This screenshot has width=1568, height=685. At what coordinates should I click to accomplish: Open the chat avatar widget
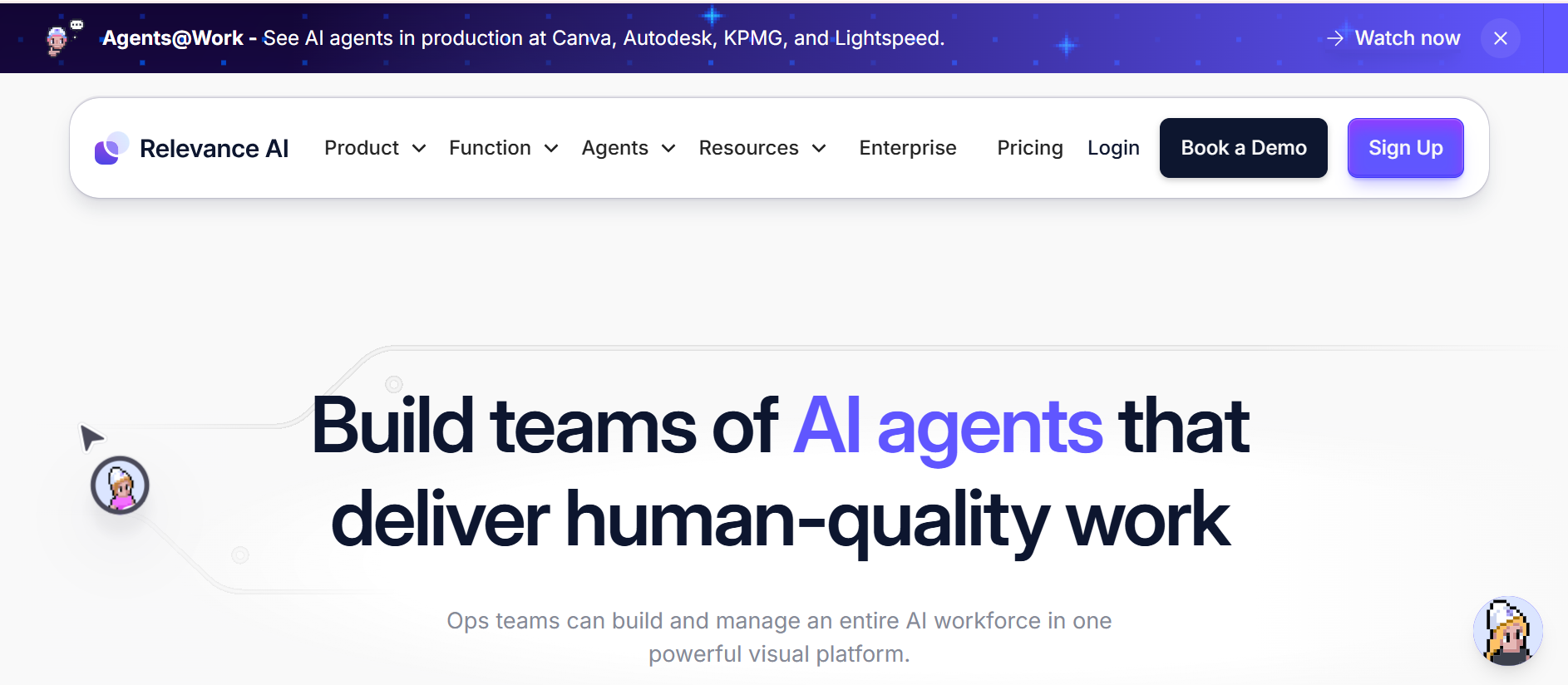[1507, 631]
